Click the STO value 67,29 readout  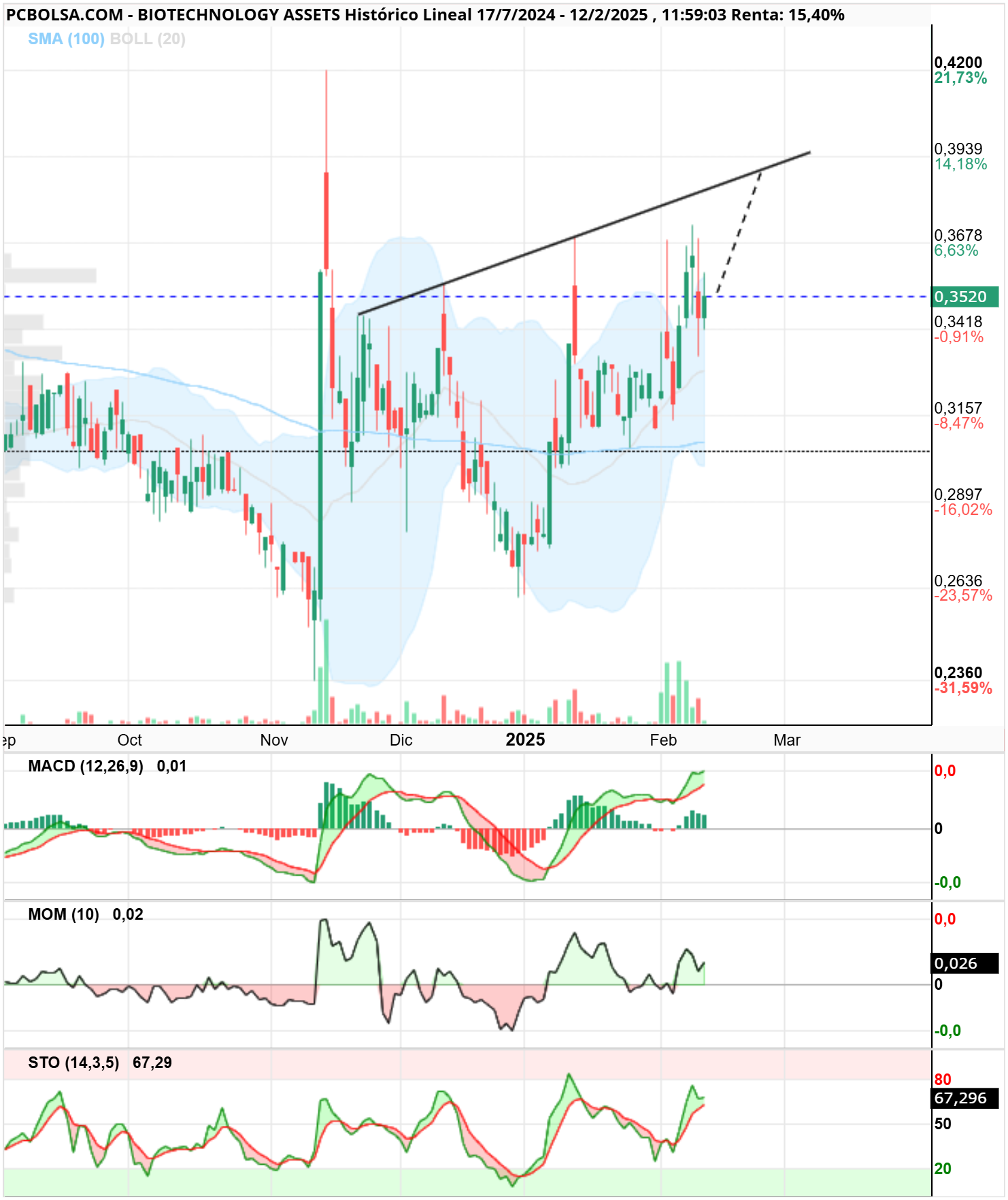[152, 1063]
